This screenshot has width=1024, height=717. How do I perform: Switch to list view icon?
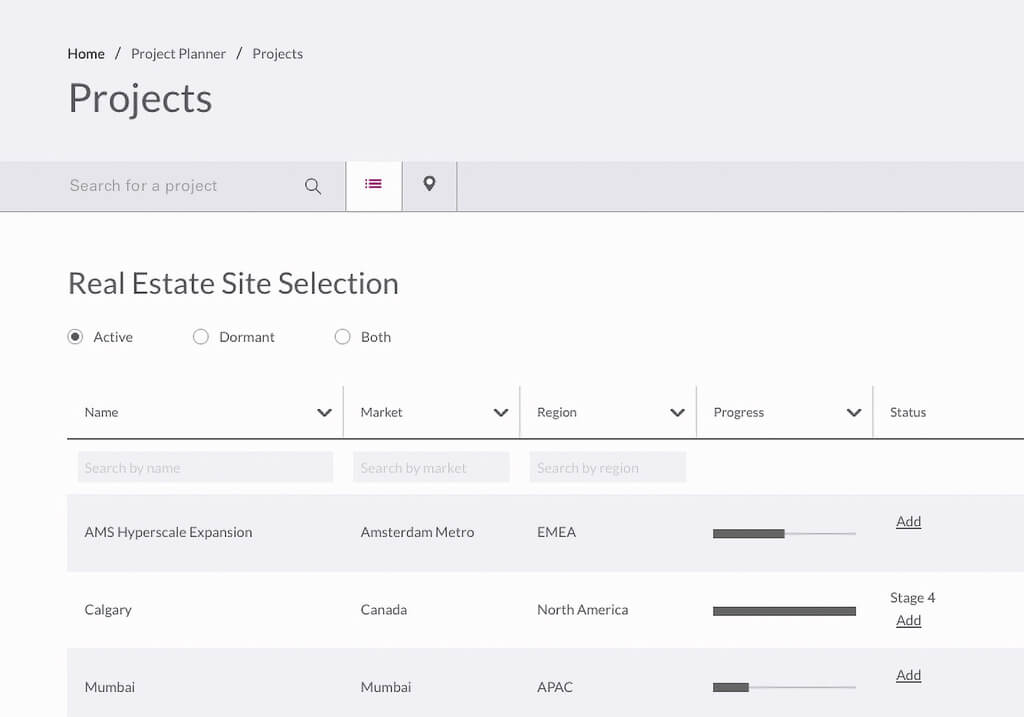[x=373, y=185]
